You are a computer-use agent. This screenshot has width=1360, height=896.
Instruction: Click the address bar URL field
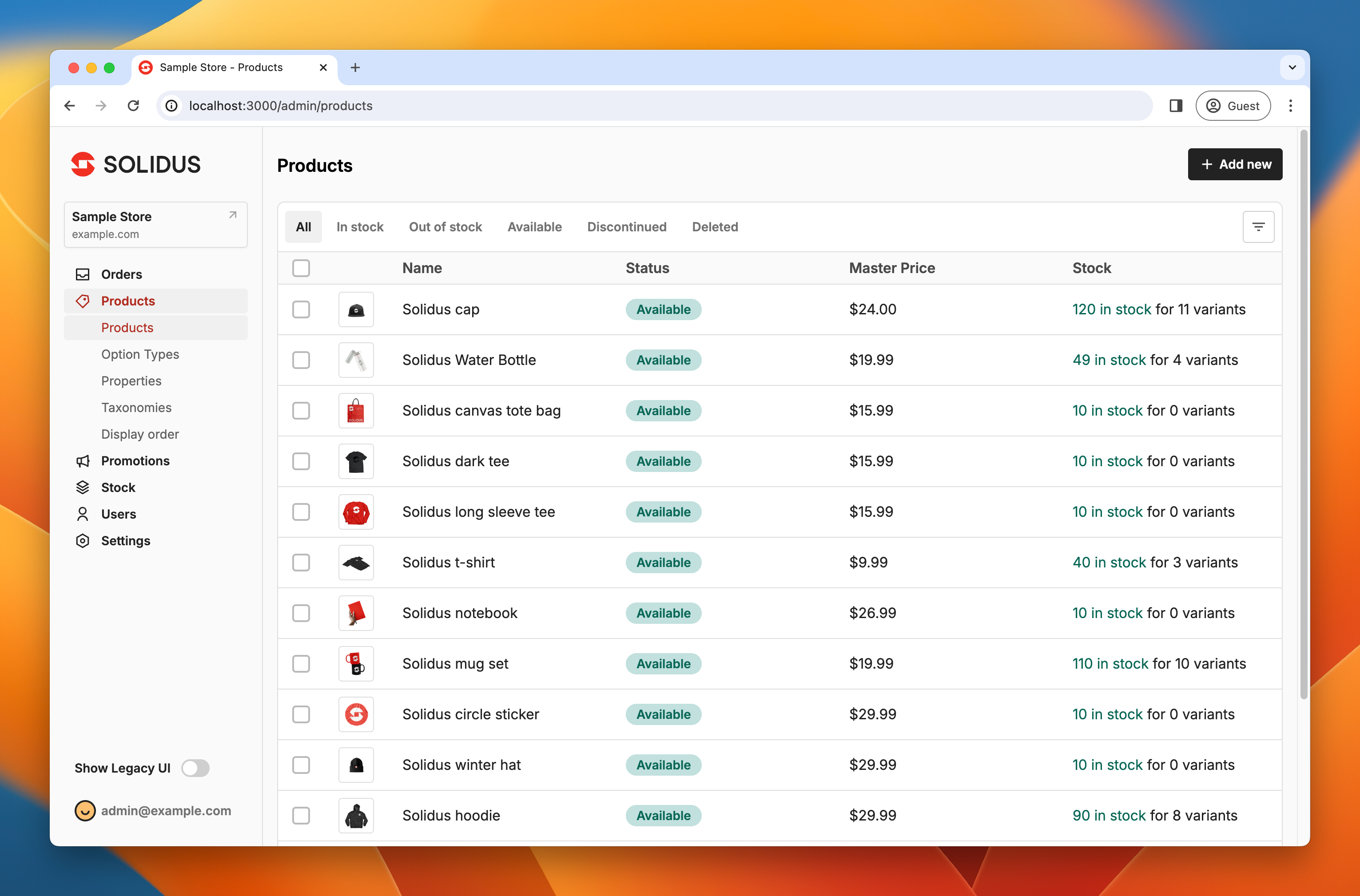655,106
